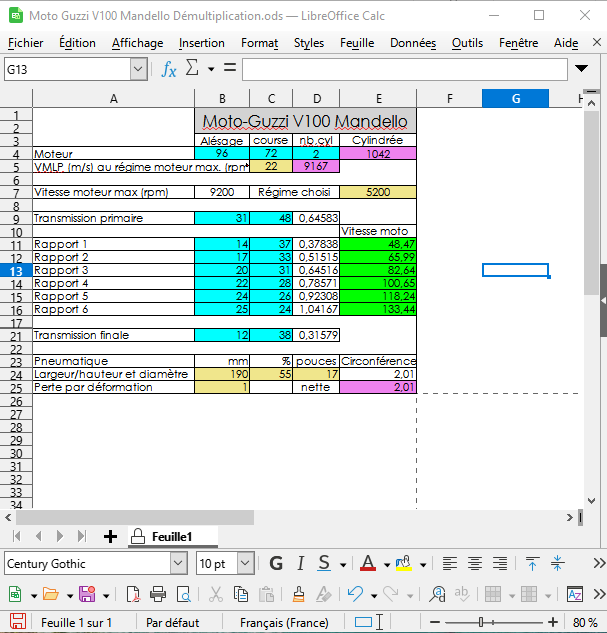Select the Régime choisi value 5200 cell
607x633 pixels.
[378, 192]
